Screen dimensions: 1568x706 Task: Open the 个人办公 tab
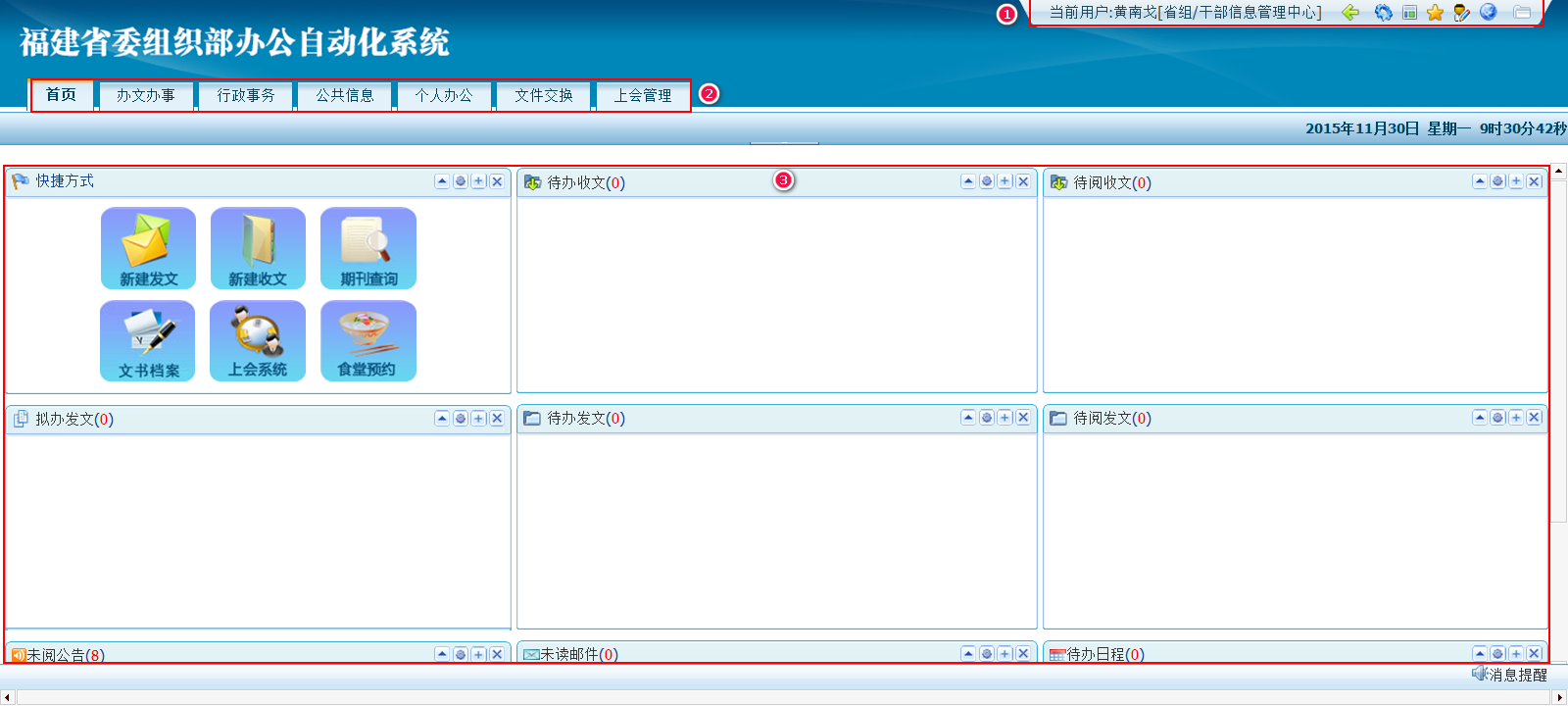click(x=444, y=95)
